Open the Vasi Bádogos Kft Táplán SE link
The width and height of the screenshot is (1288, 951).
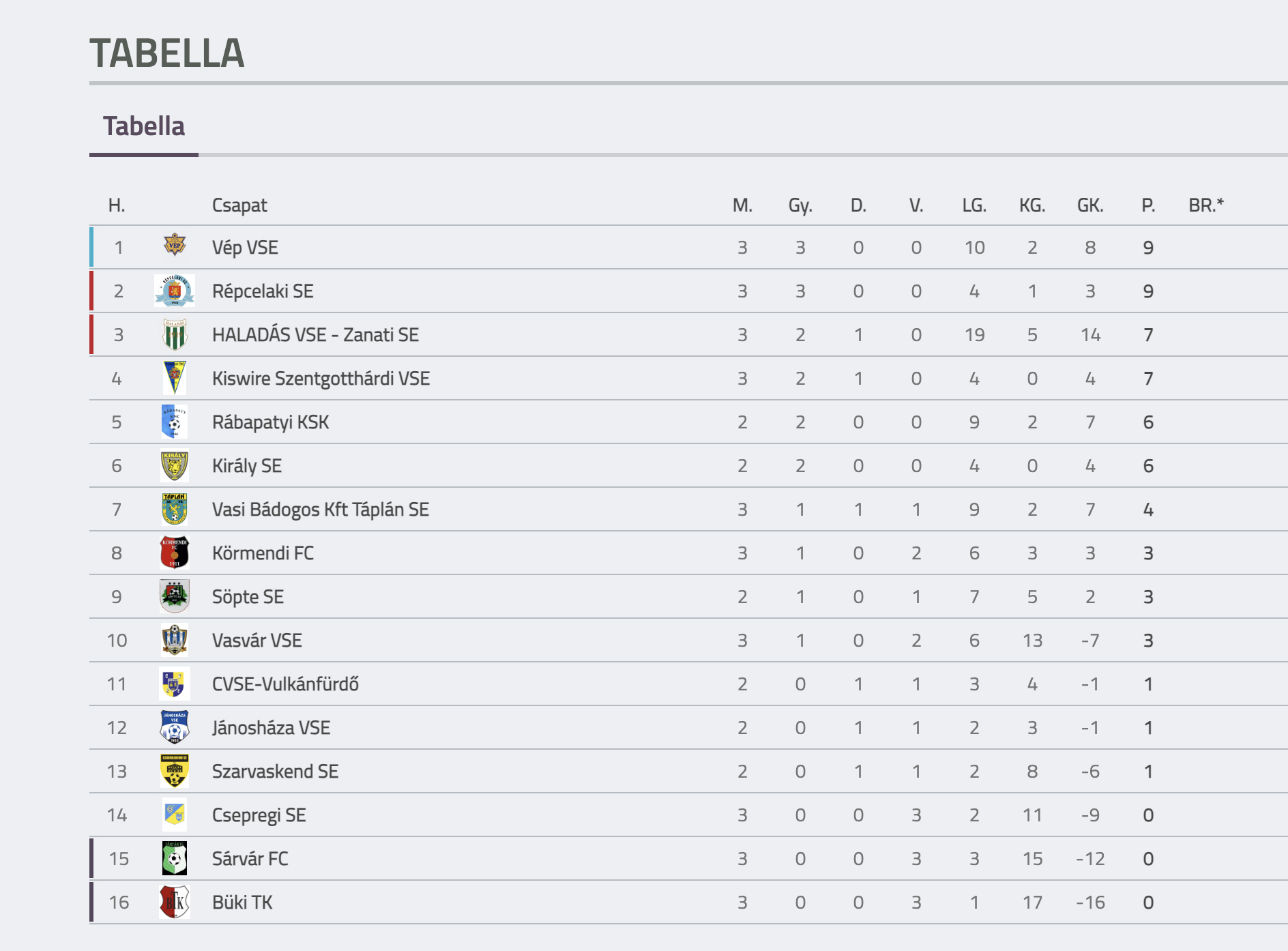[x=321, y=510]
